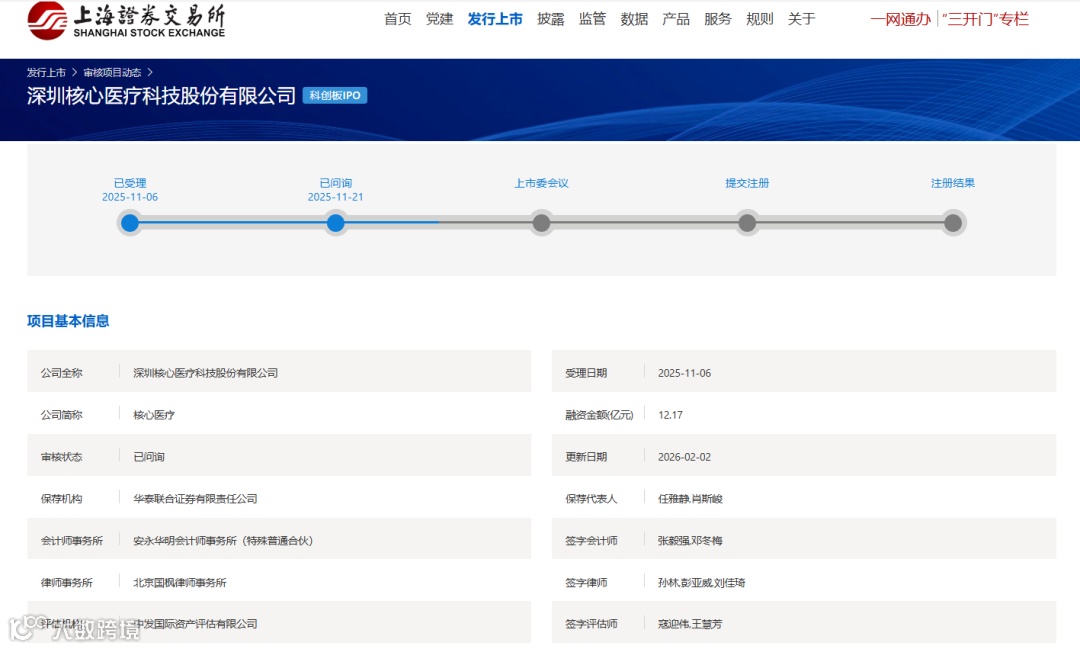Select the 已受理 timeline node
Screen dimensions: 1080x649
129,223
